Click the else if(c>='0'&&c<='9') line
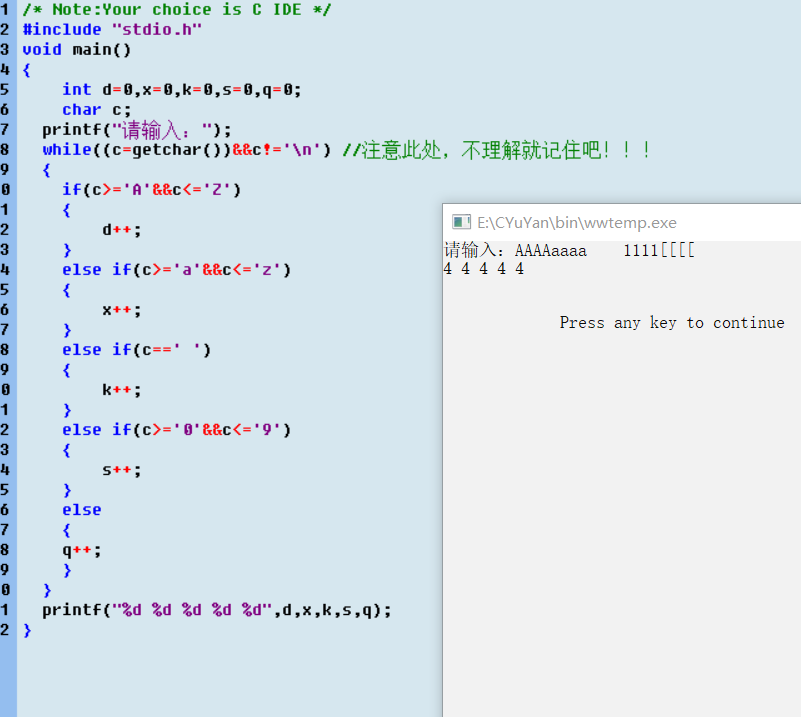 pyautogui.click(x=176, y=430)
